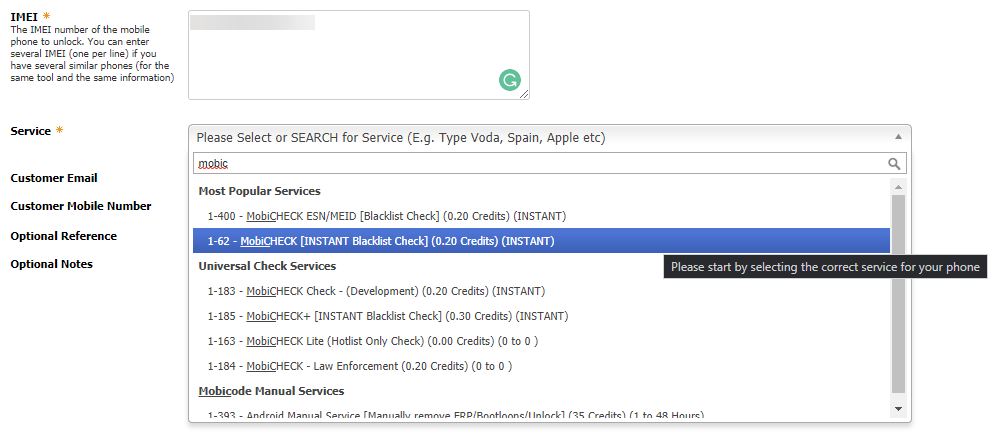The height and width of the screenshot is (448, 994).
Task: Click the 'Universal Check Services' group heading
Action: point(267,266)
